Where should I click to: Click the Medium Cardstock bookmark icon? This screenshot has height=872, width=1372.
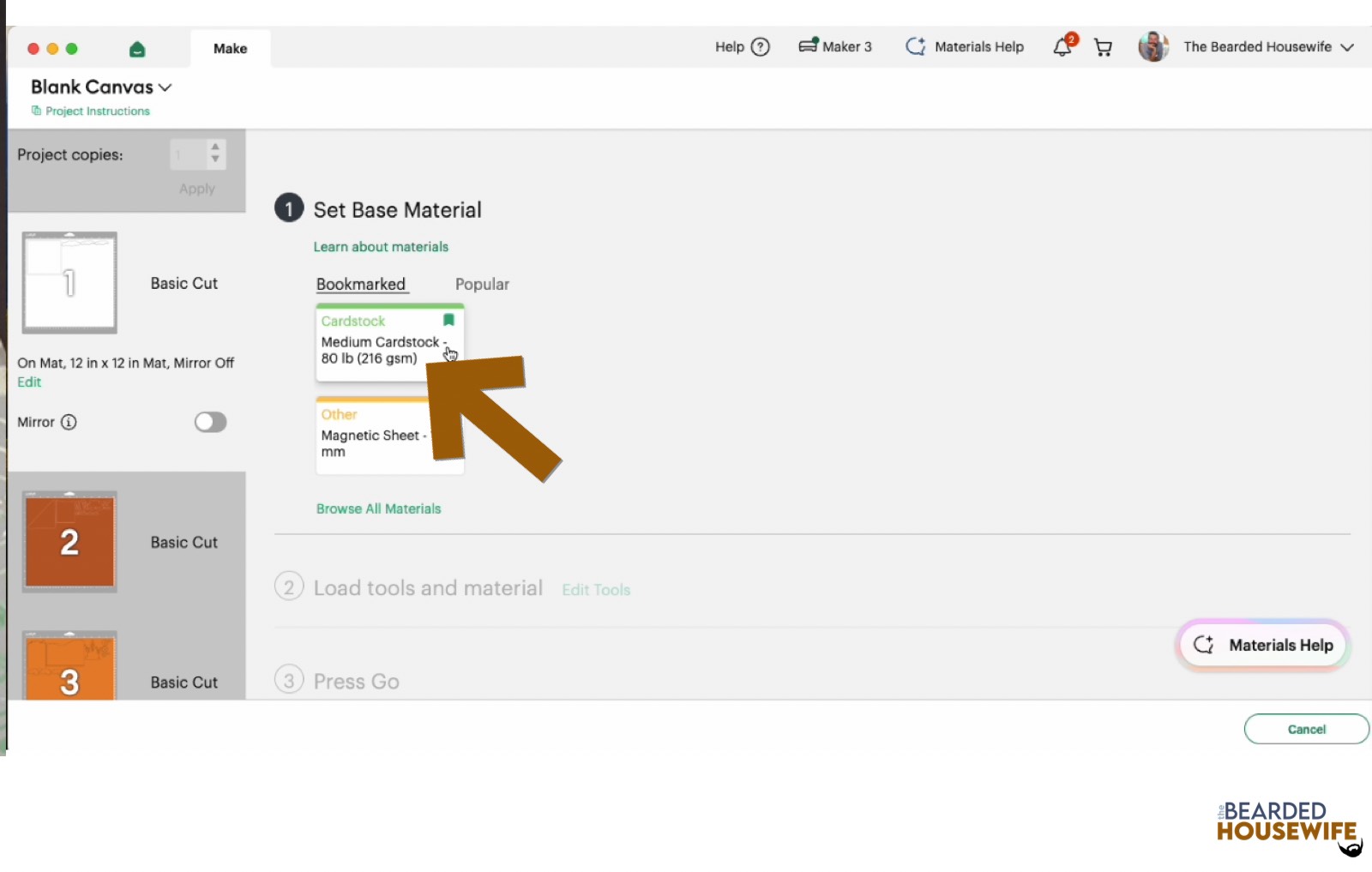pyautogui.click(x=448, y=320)
